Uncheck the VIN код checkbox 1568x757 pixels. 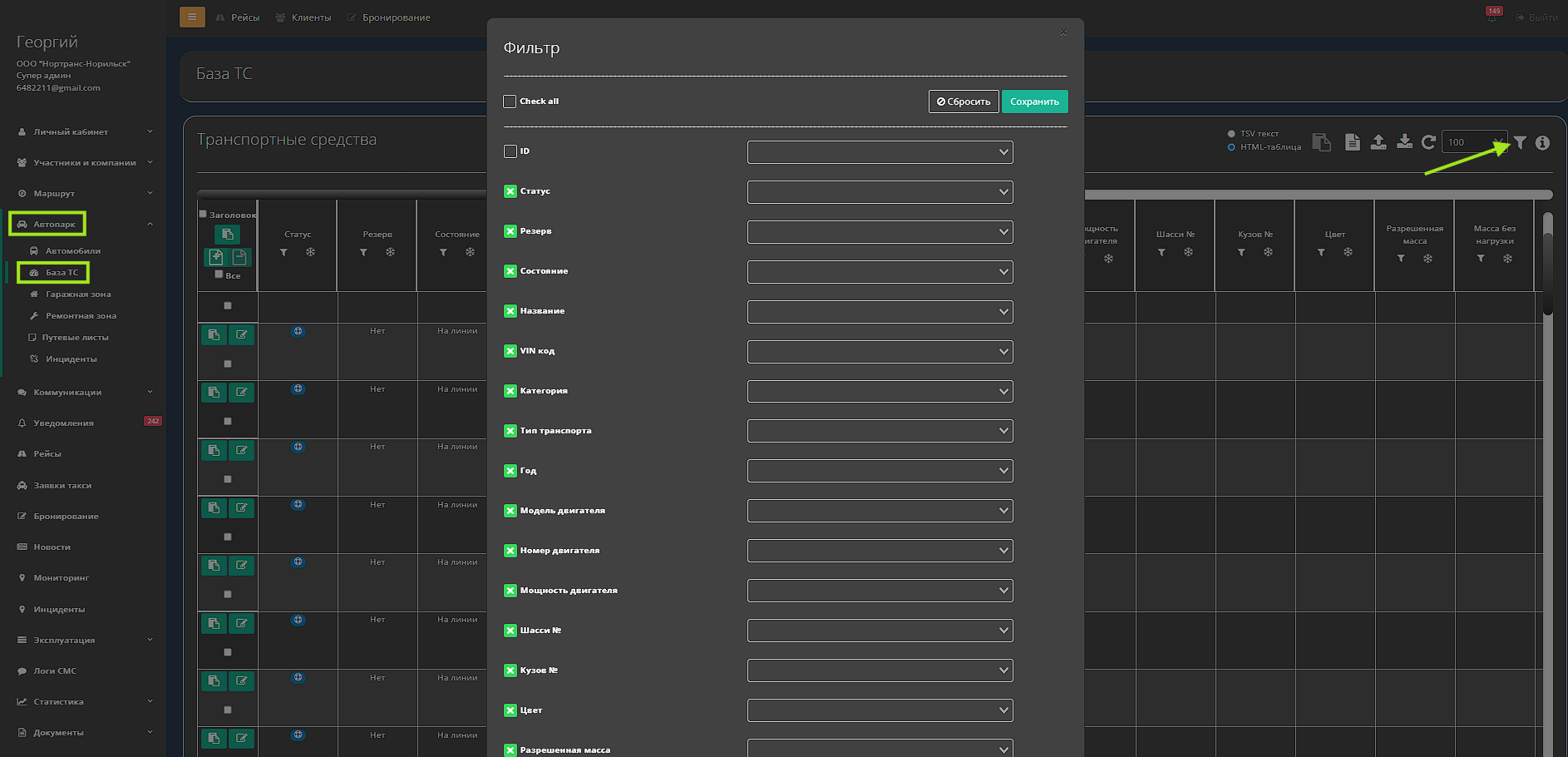tap(510, 351)
